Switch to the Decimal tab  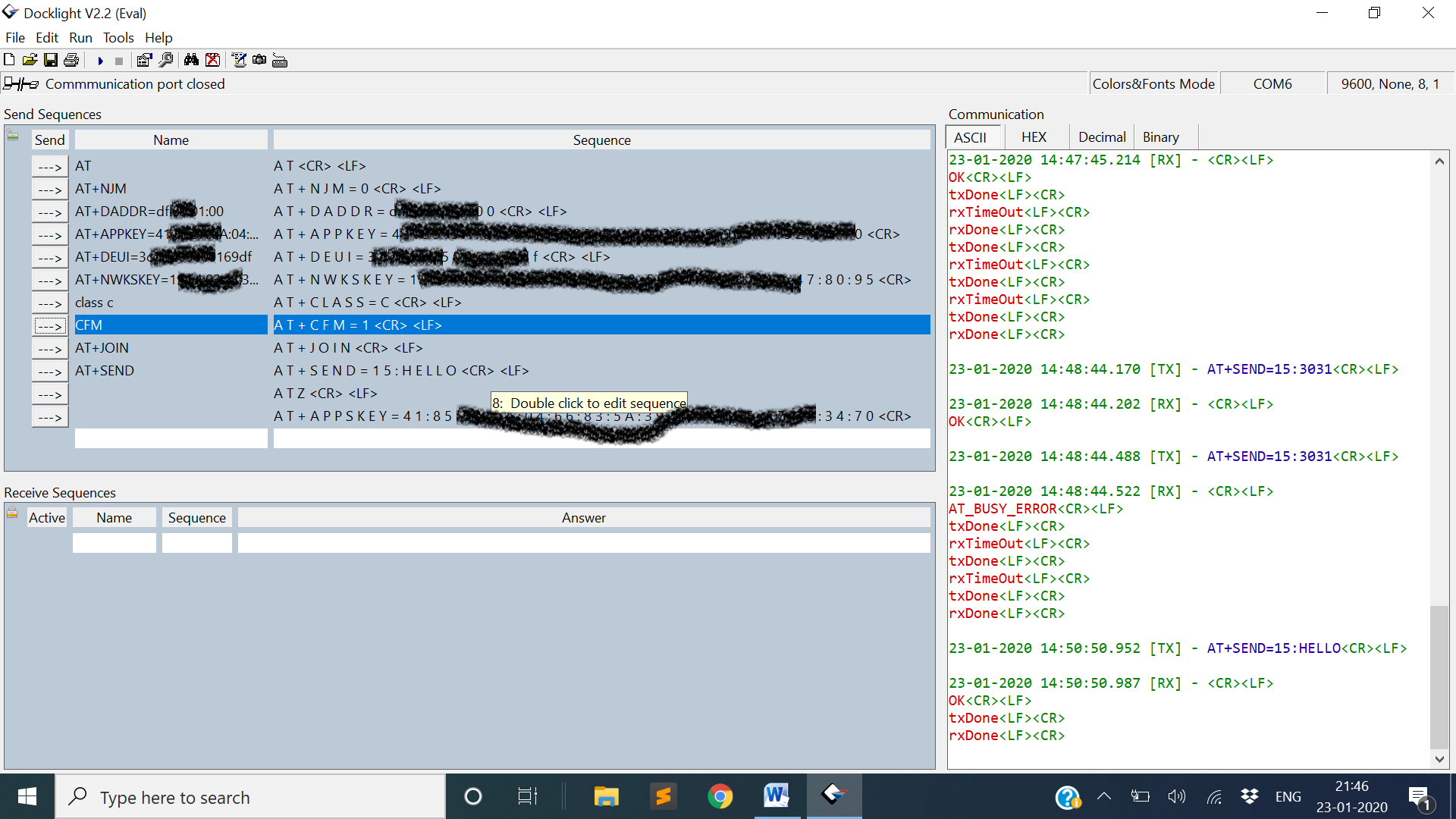click(x=1102, y=137)
